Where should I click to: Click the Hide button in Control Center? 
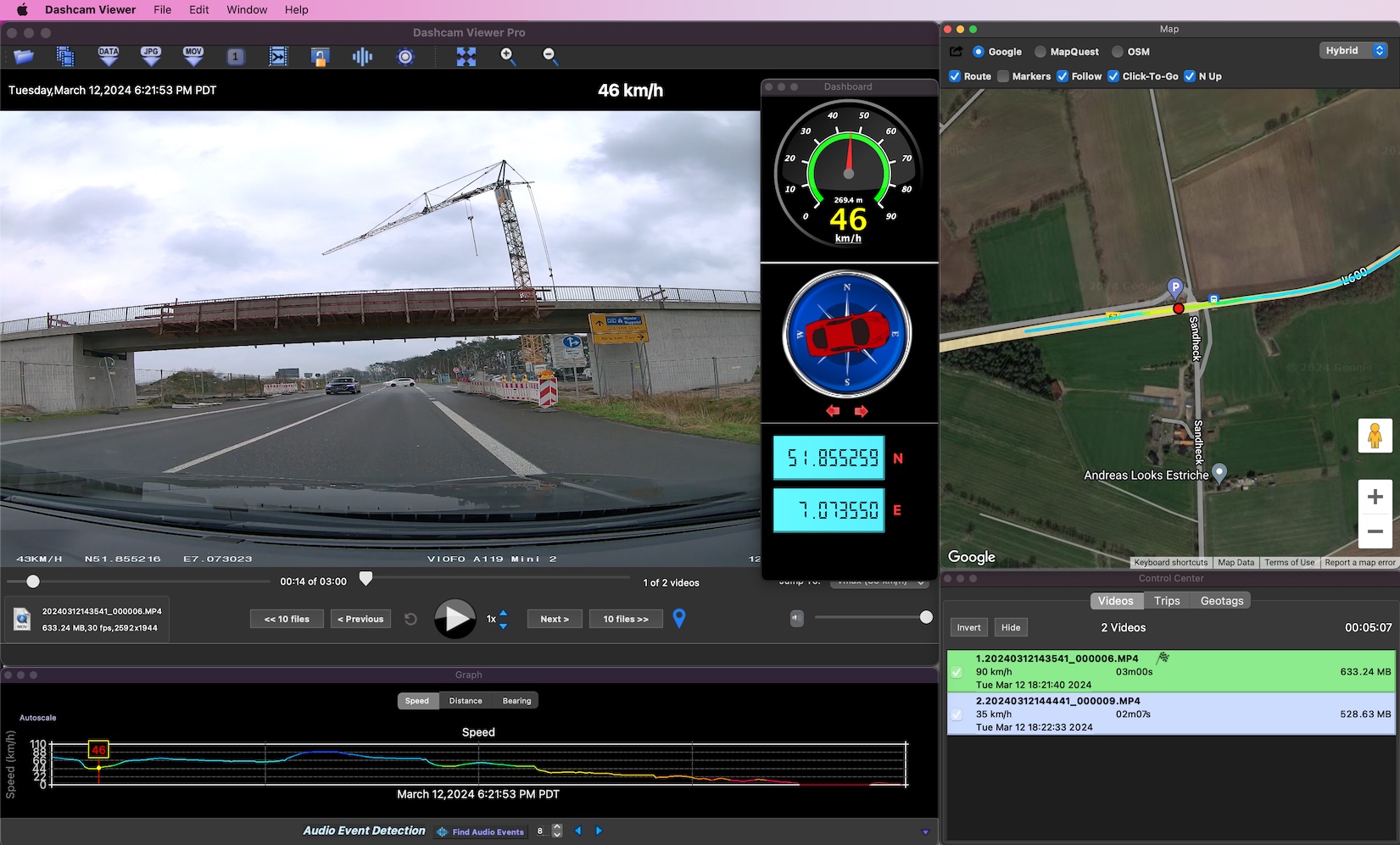point(1011,628)
